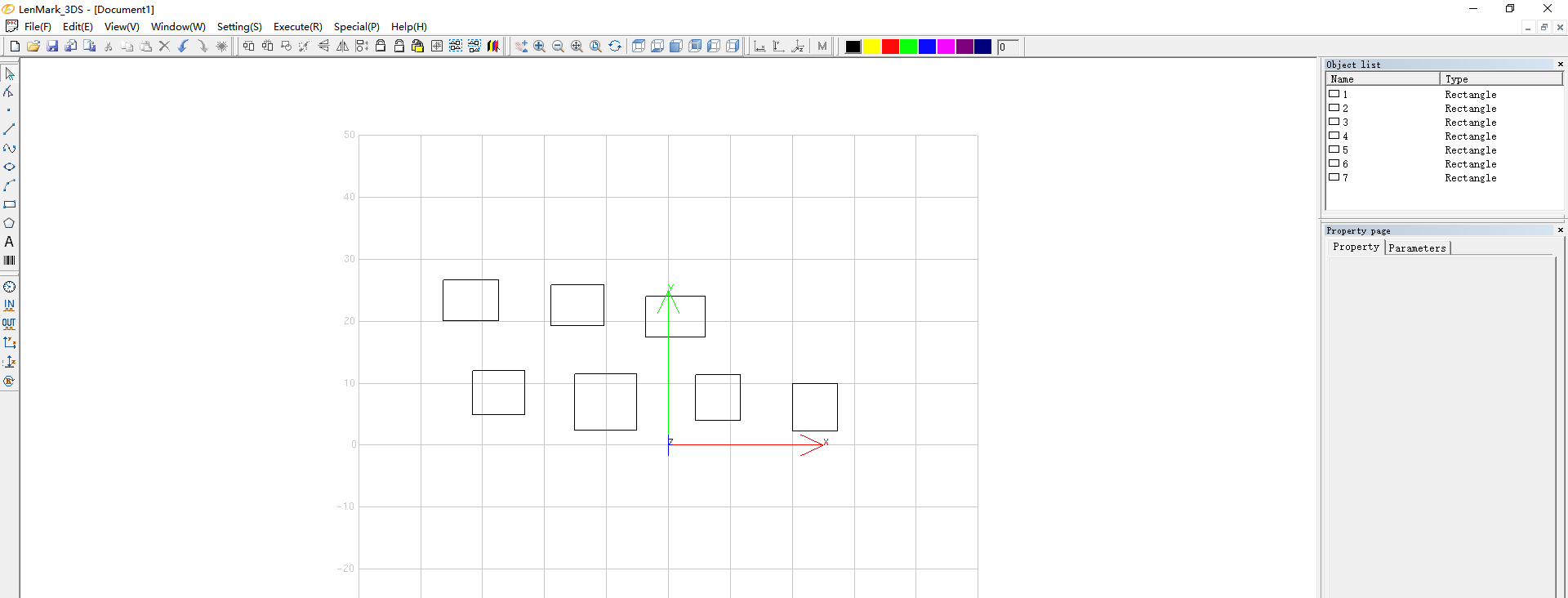
Task: Pick the red color swatch
Action: click(x=890, y=47)
